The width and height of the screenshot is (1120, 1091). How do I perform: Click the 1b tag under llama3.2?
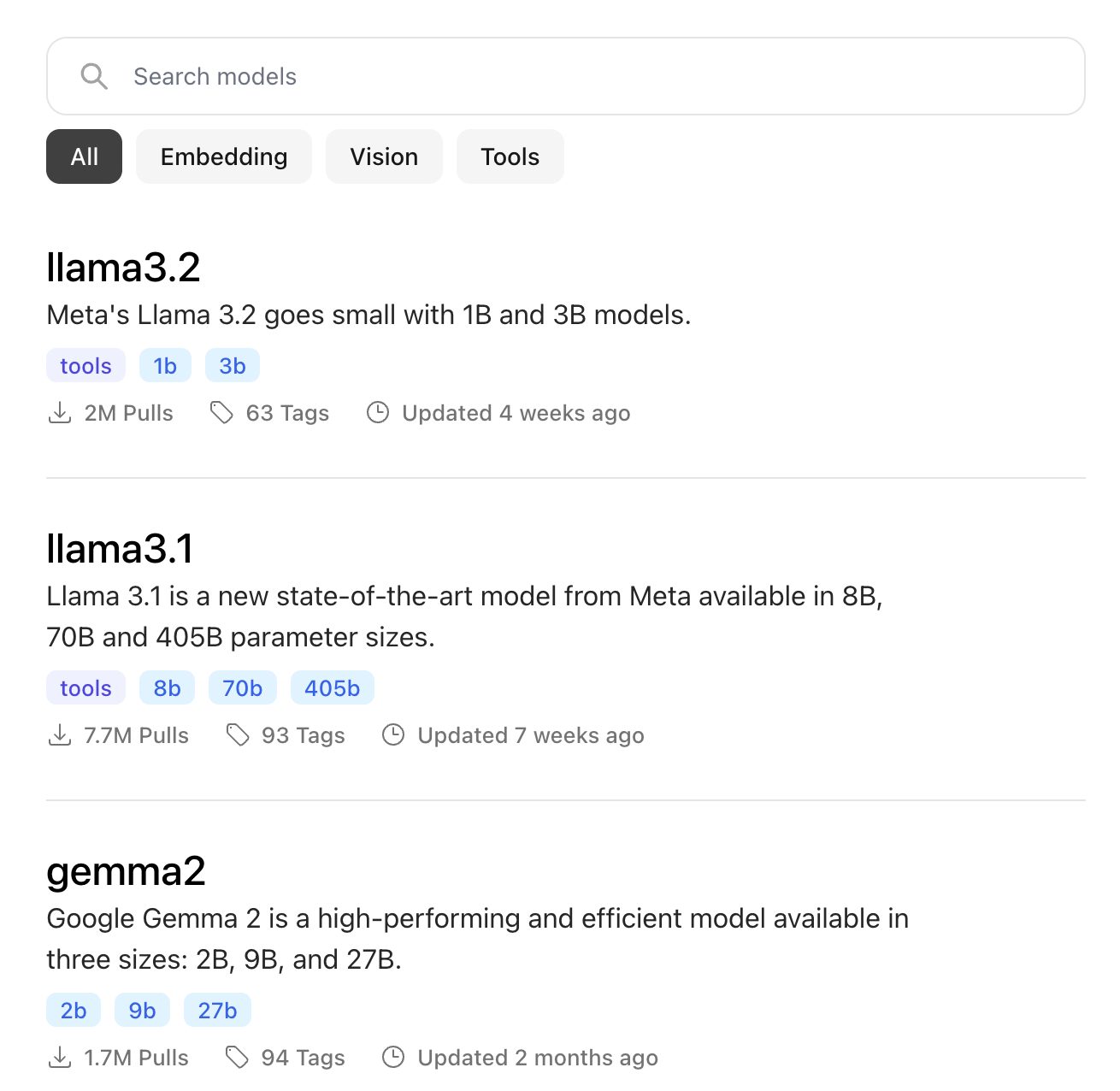click(x=165, y=365)
